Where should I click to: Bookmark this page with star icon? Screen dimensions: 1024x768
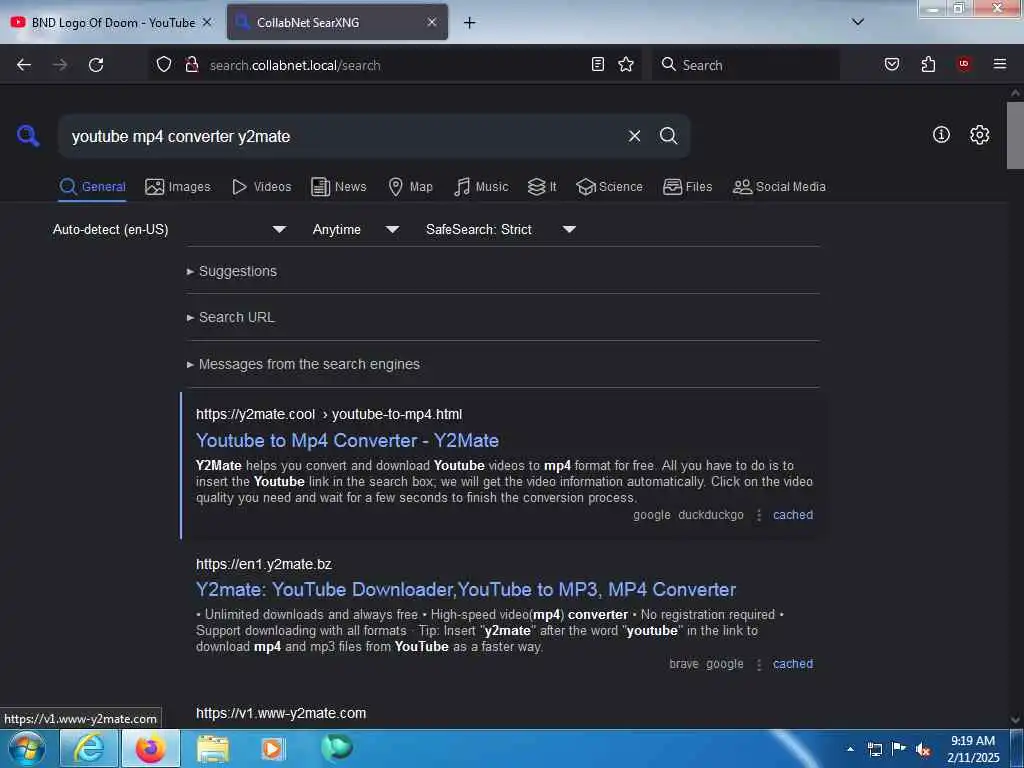pyautogui.click(x=626, y=64)
